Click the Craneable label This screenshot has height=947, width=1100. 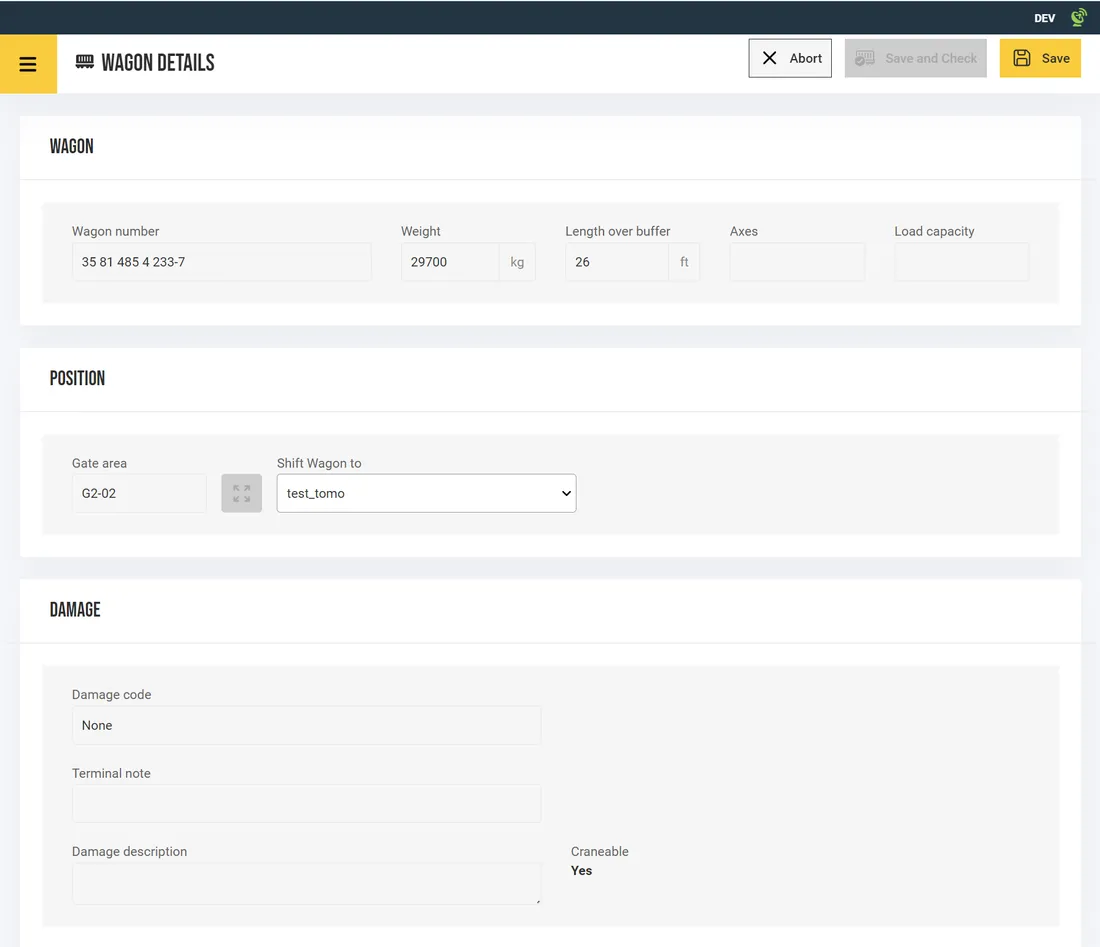click(x=600, y=851)
